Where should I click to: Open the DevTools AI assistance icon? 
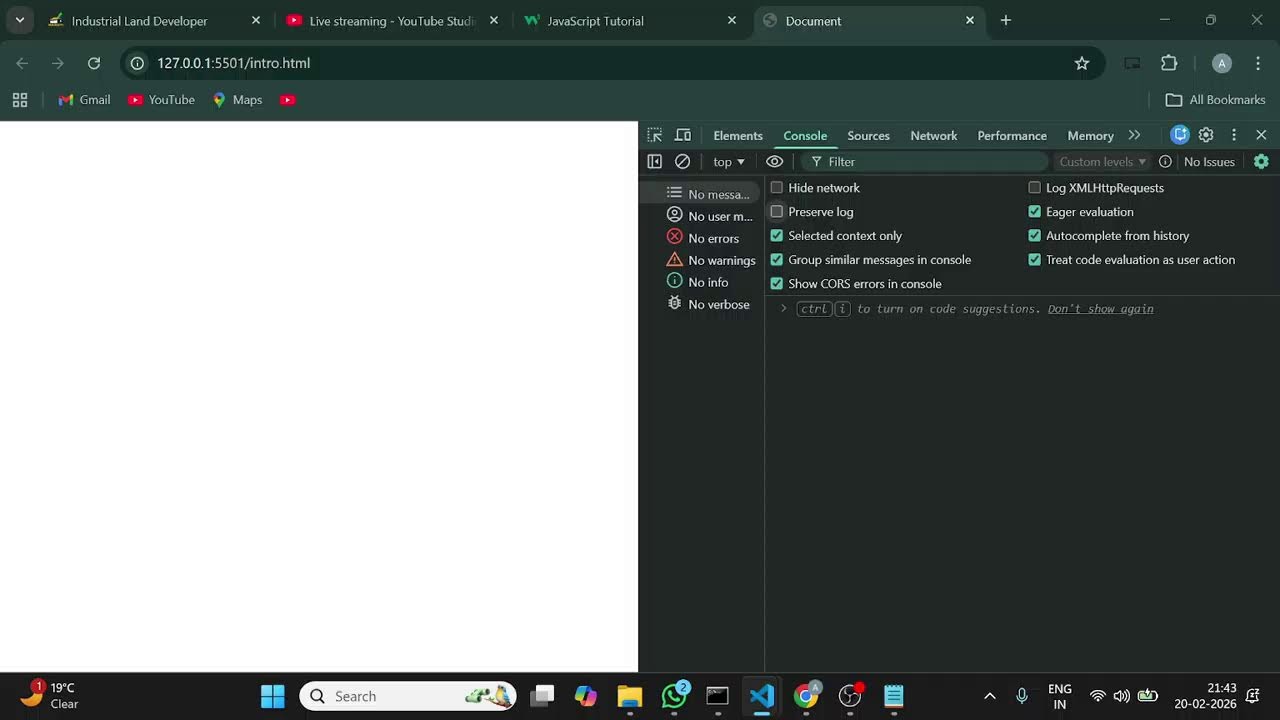click(x=1180, y=135)
